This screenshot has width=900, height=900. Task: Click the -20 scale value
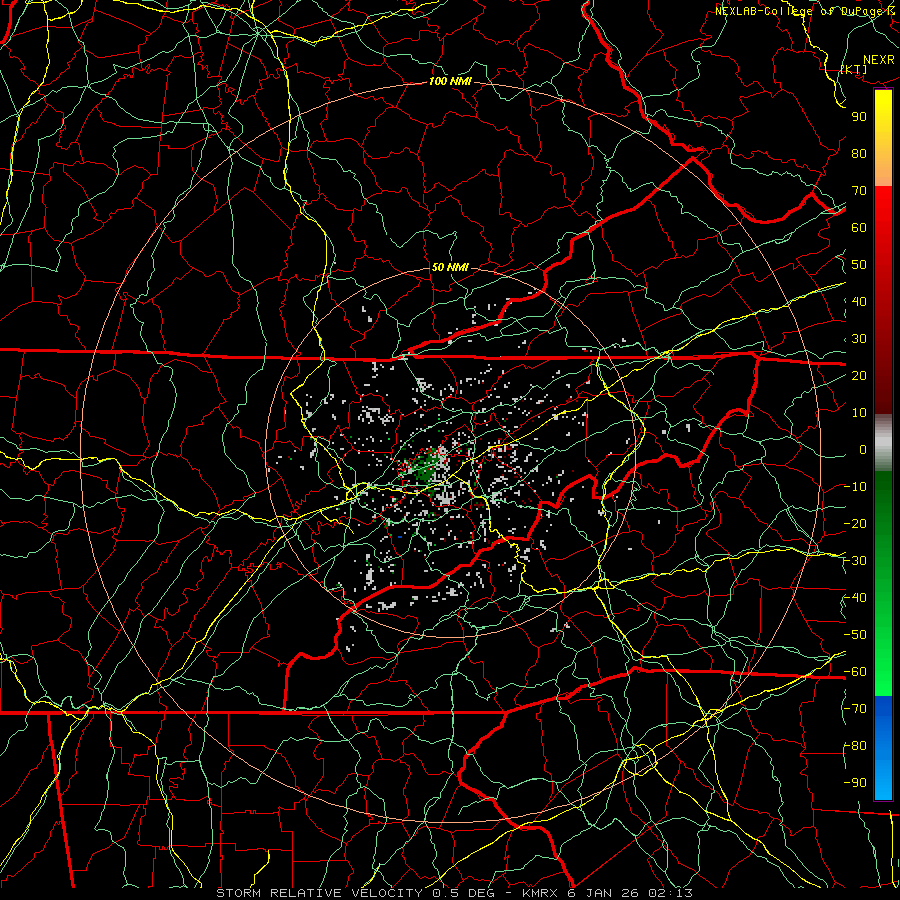point(855,523)
